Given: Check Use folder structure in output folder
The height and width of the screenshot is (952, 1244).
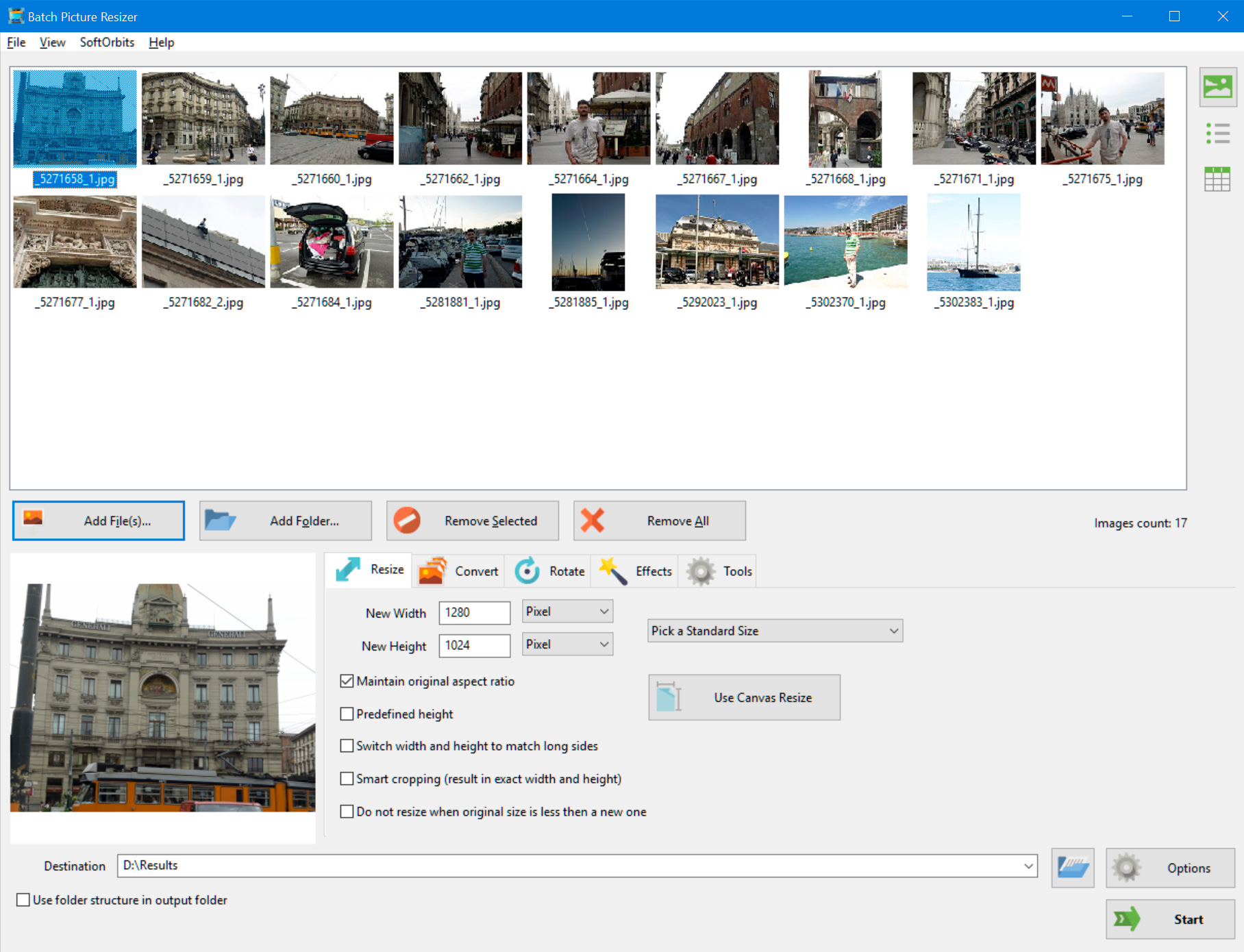Looking at the screenshot, I should click(x=23, y=900).
